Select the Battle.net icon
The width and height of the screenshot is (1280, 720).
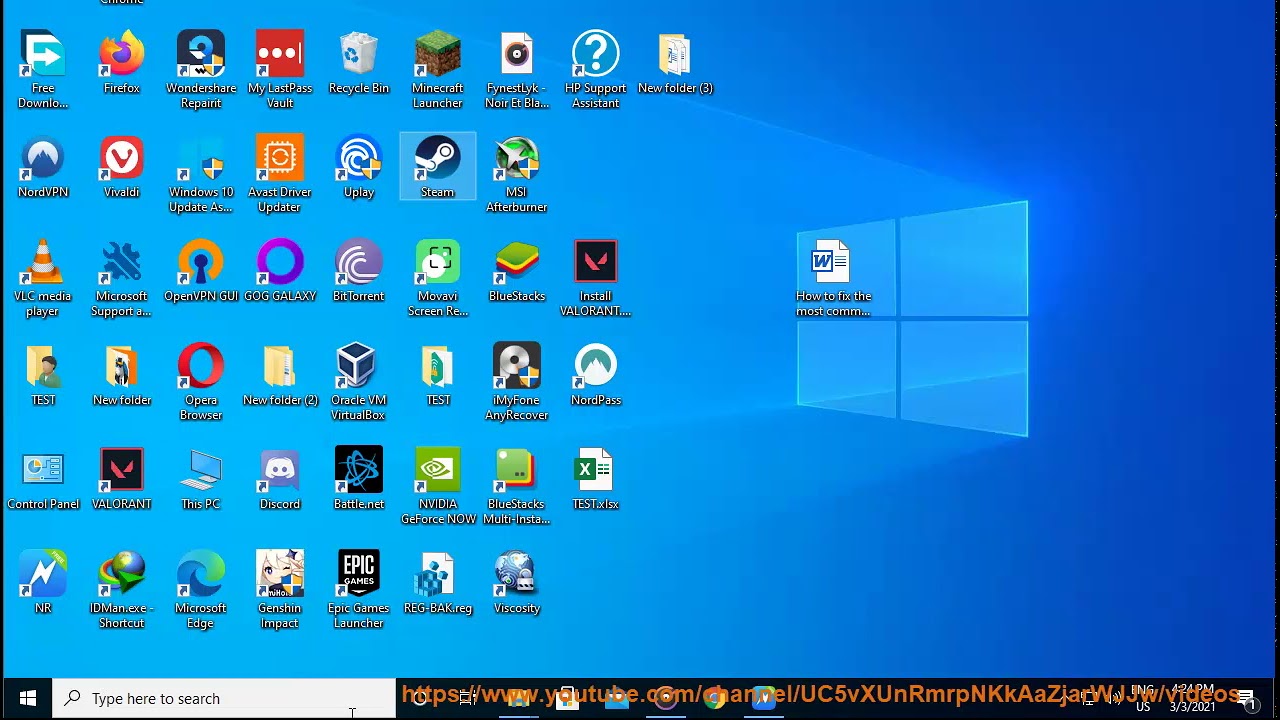point(359,470)
